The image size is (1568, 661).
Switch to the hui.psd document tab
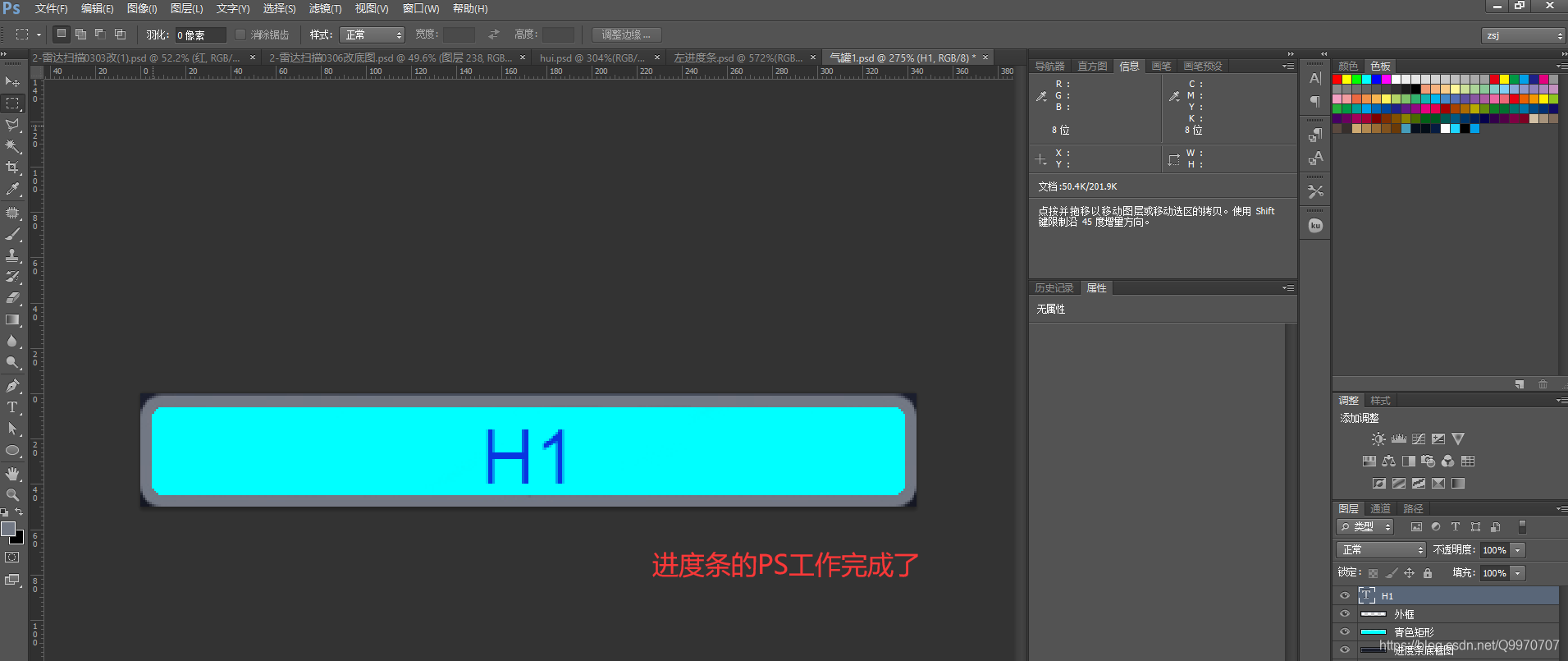tap(592, 58)
